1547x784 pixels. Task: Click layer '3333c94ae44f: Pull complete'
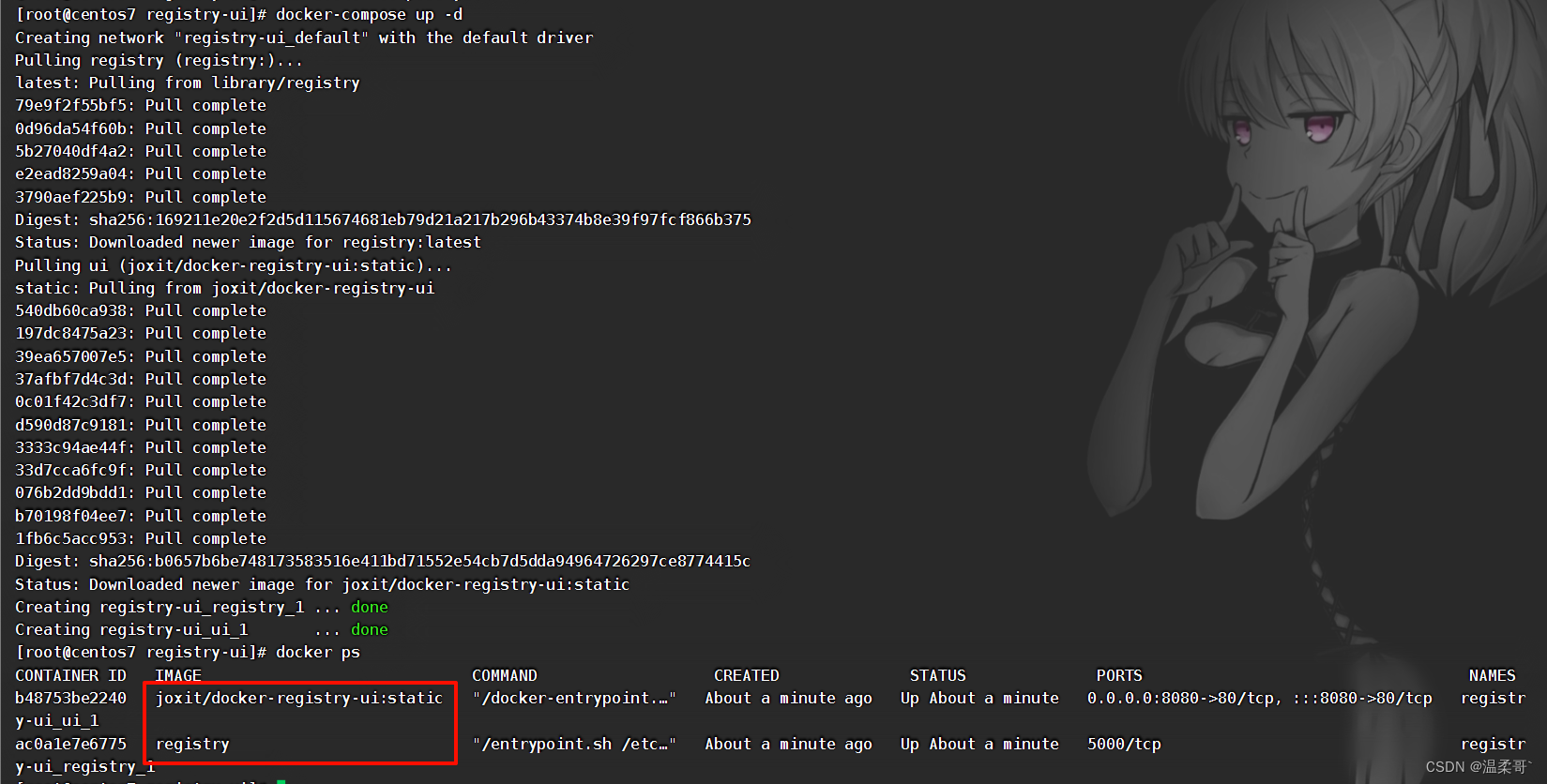[x=141, y=447]
